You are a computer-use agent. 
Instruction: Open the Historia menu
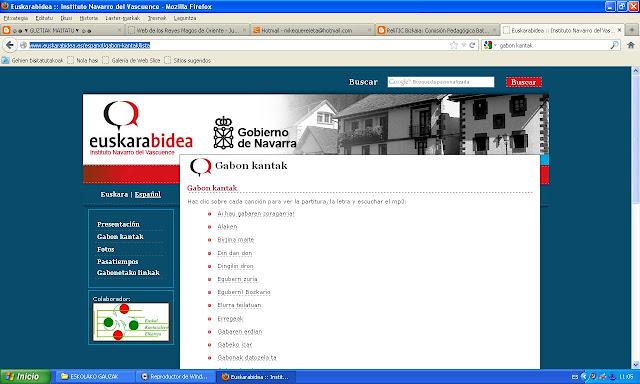(89, 18)
